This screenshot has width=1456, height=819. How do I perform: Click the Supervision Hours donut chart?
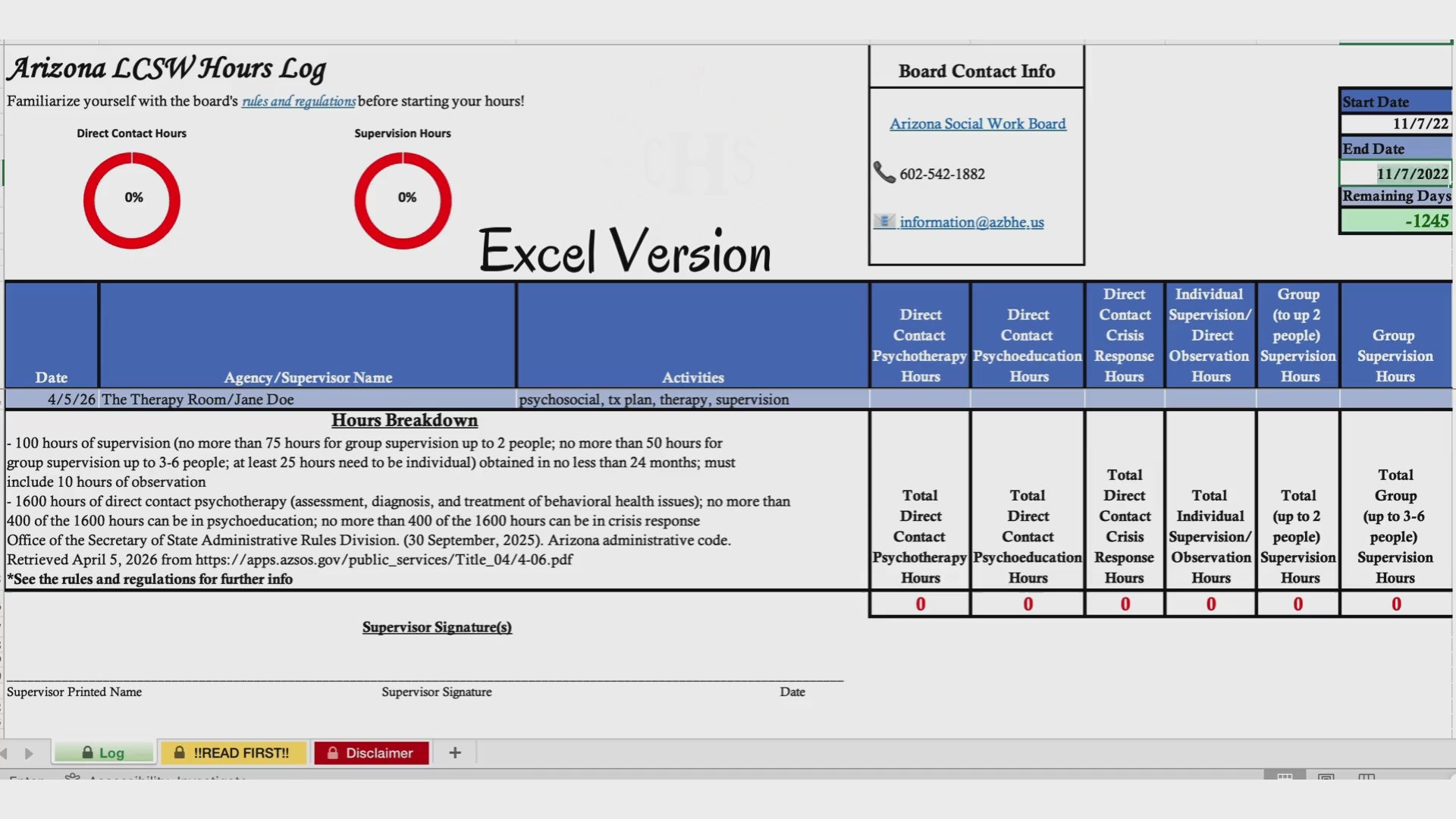(403, 200)
